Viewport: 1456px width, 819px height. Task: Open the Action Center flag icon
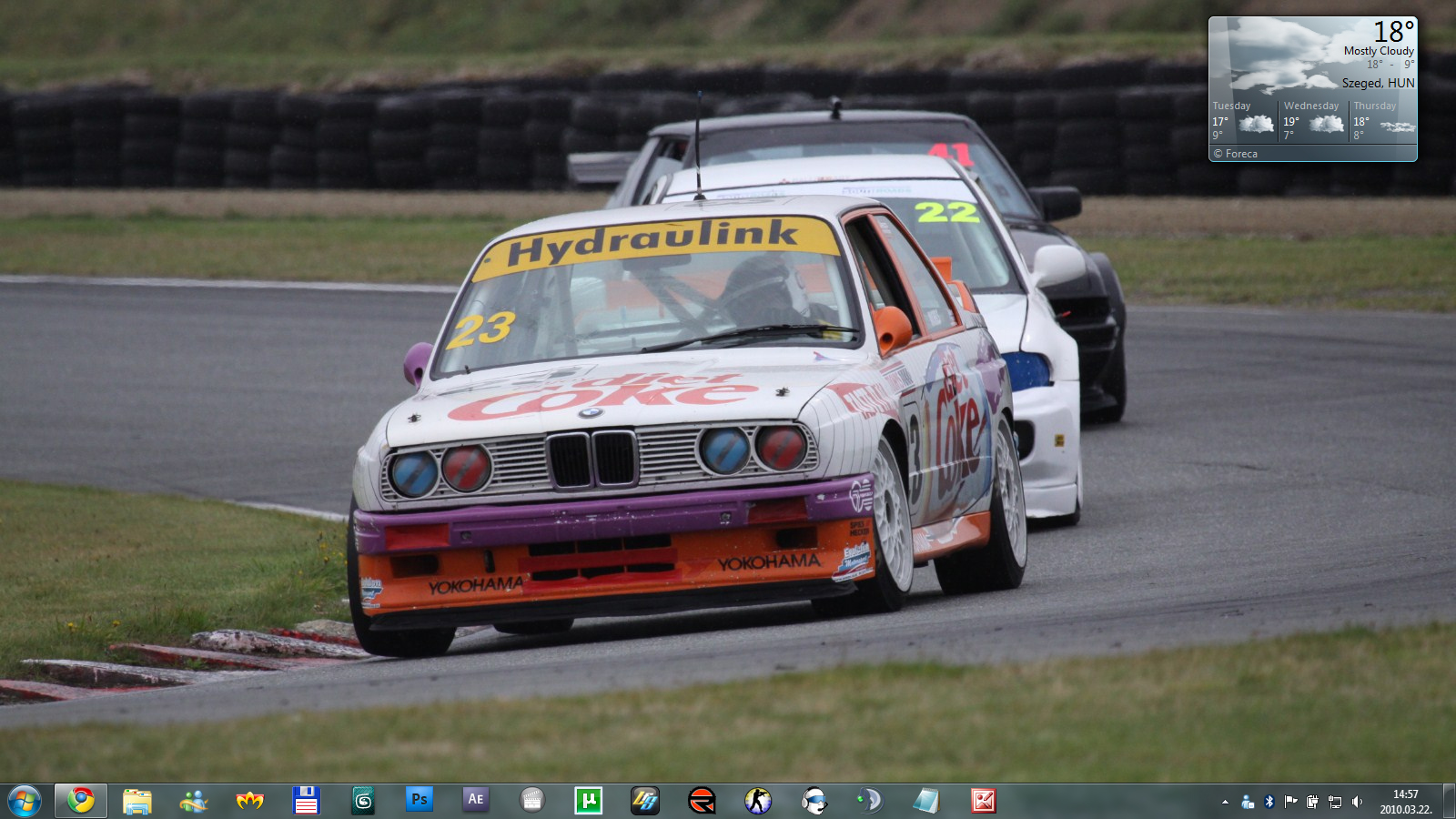pyautogui.click(x=1290, y=802)
